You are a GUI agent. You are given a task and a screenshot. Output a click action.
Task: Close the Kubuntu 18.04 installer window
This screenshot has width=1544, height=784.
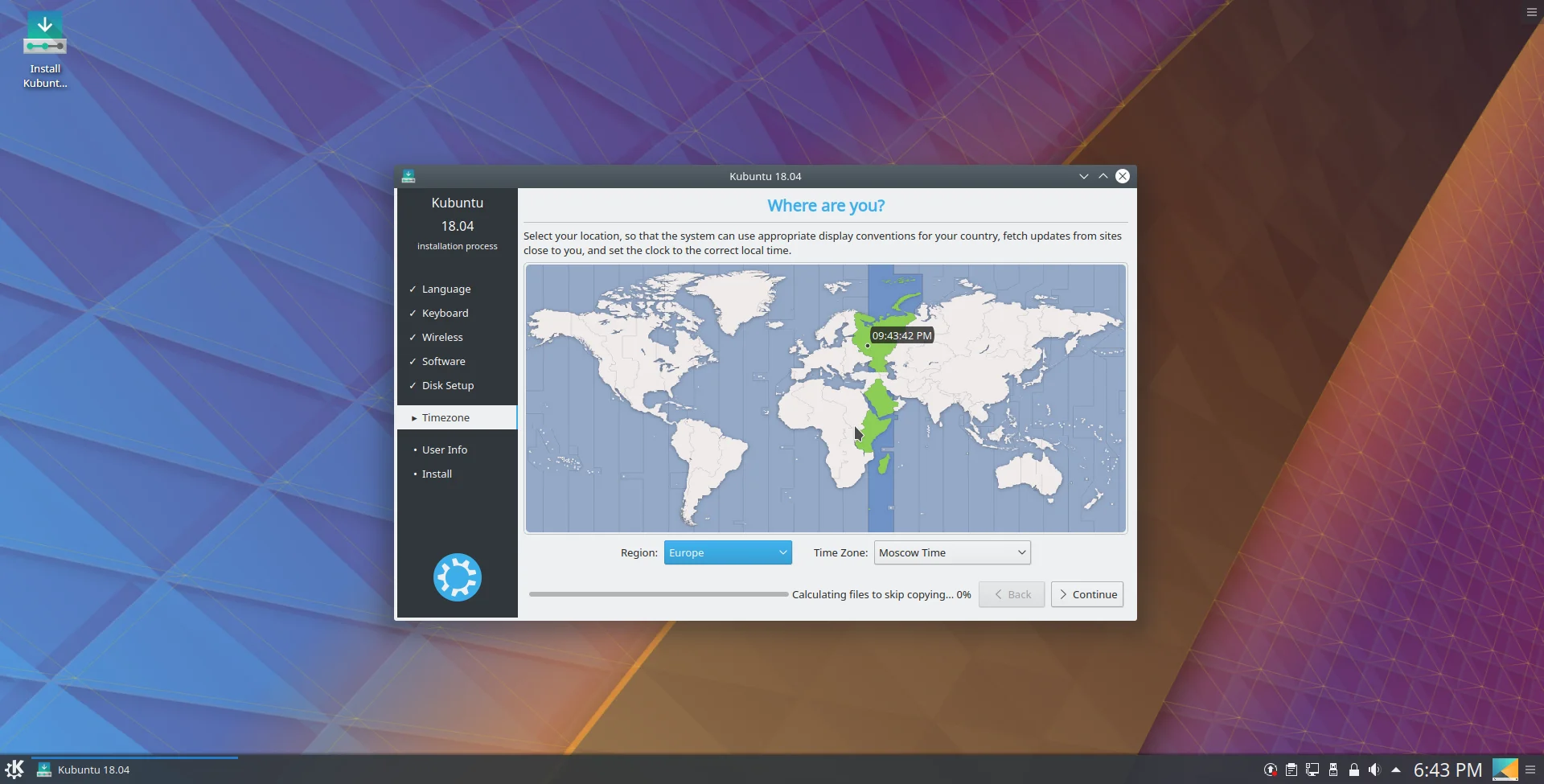(1123, 176)
